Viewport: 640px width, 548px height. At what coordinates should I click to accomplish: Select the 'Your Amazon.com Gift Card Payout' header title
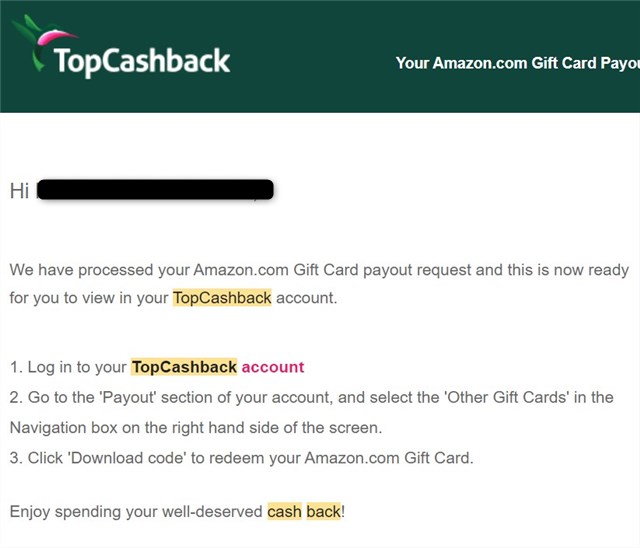tap(518, 63)
